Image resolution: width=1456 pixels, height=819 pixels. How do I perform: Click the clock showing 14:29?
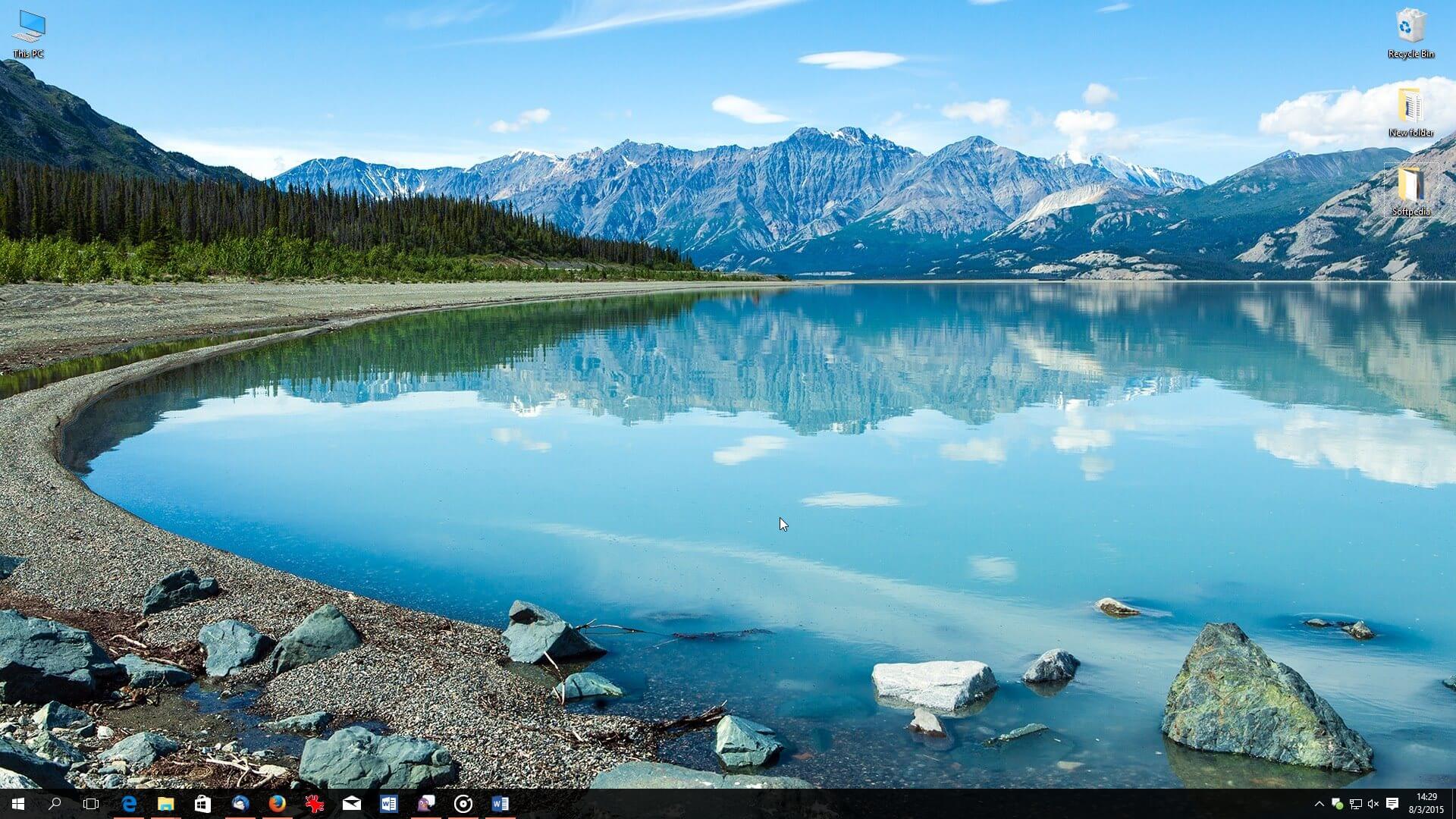(1426, 803)
